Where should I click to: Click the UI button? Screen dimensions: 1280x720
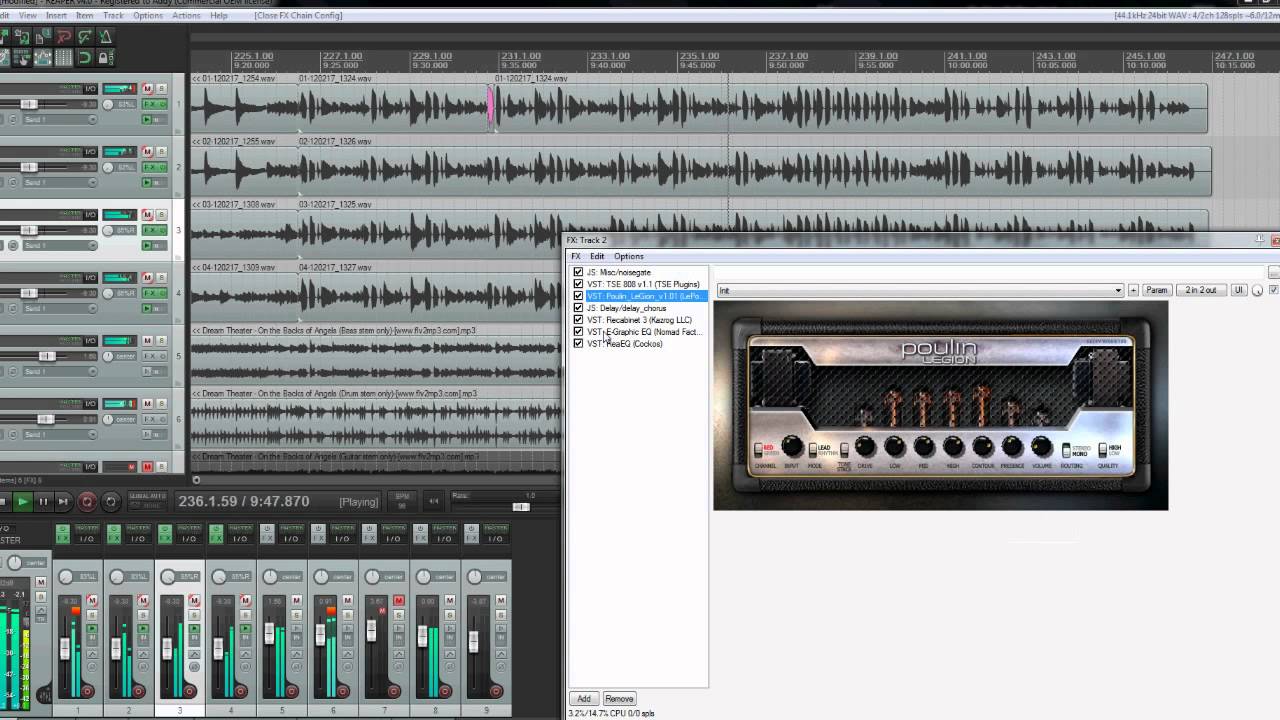click(x=1238, y=290)
